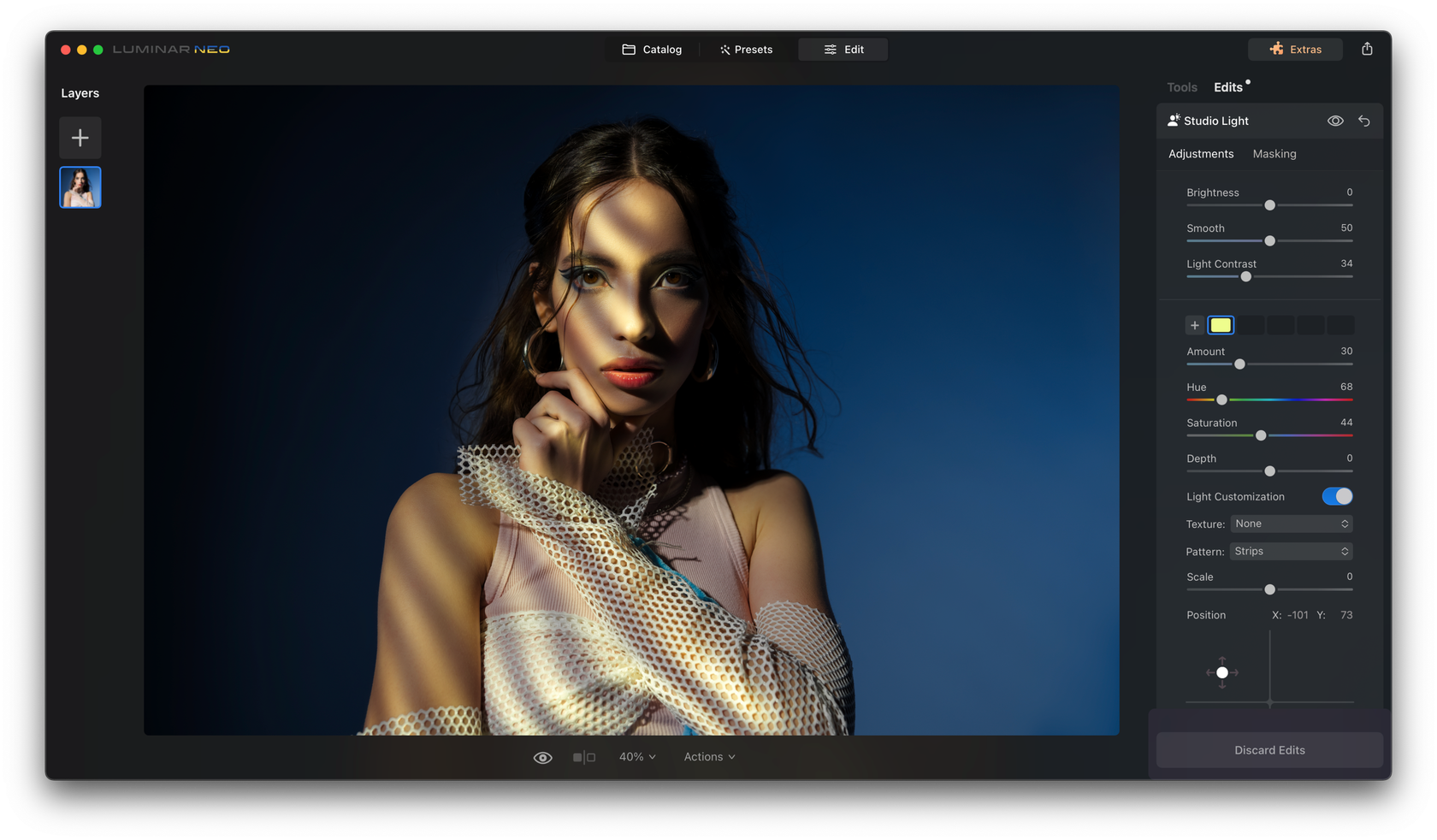Hide Studio Light effect with the panel eye toggle

click(1335, 121)
